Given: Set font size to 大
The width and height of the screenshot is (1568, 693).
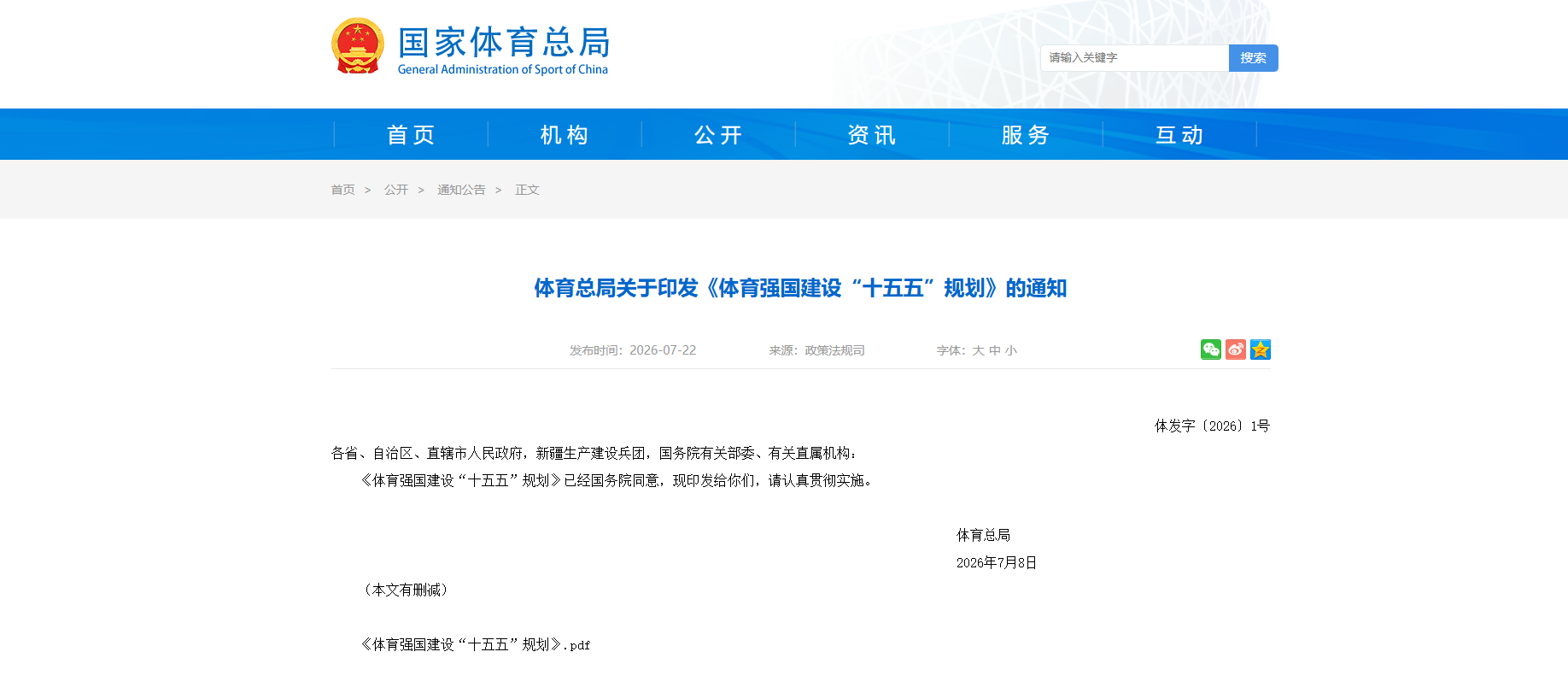Looking at the screenshot, I should [978, 350].
